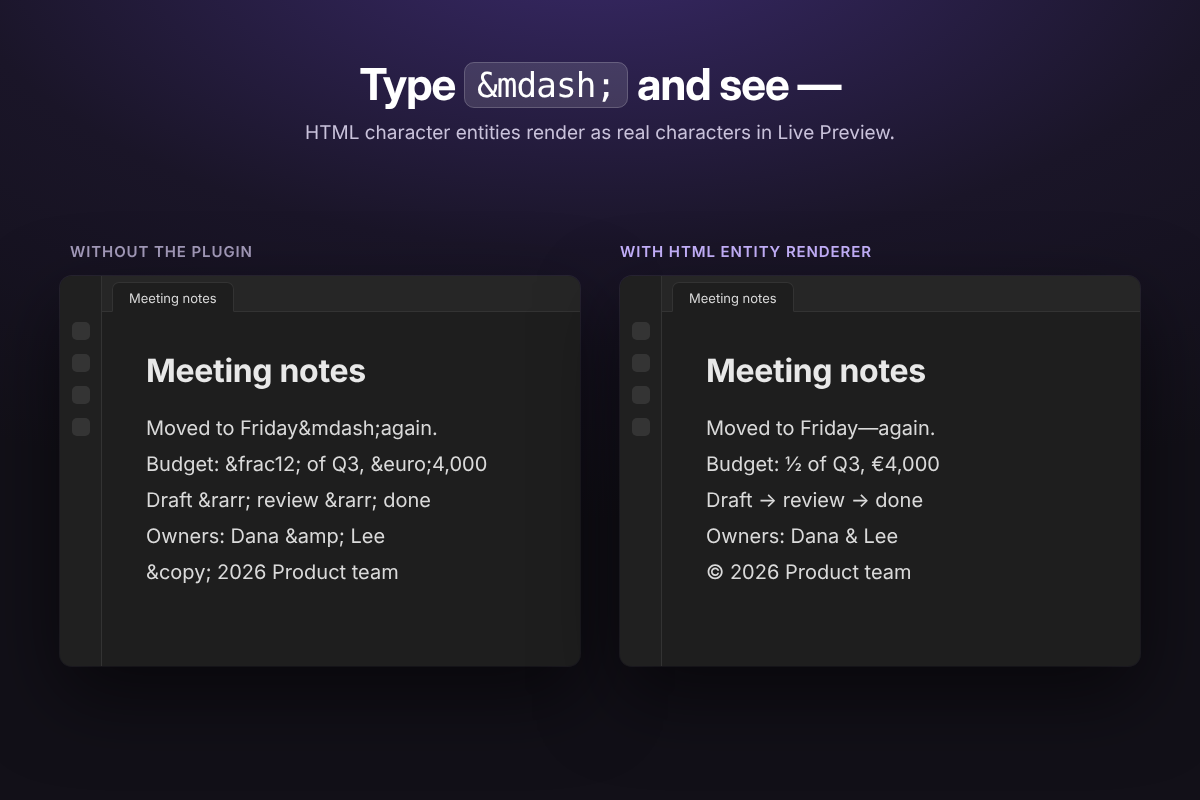Click the second sidebar icon in the 'Without the plugin' window
Image resolution: width=1200 pixels, height=800 pixels.
[x=81, y=363]
